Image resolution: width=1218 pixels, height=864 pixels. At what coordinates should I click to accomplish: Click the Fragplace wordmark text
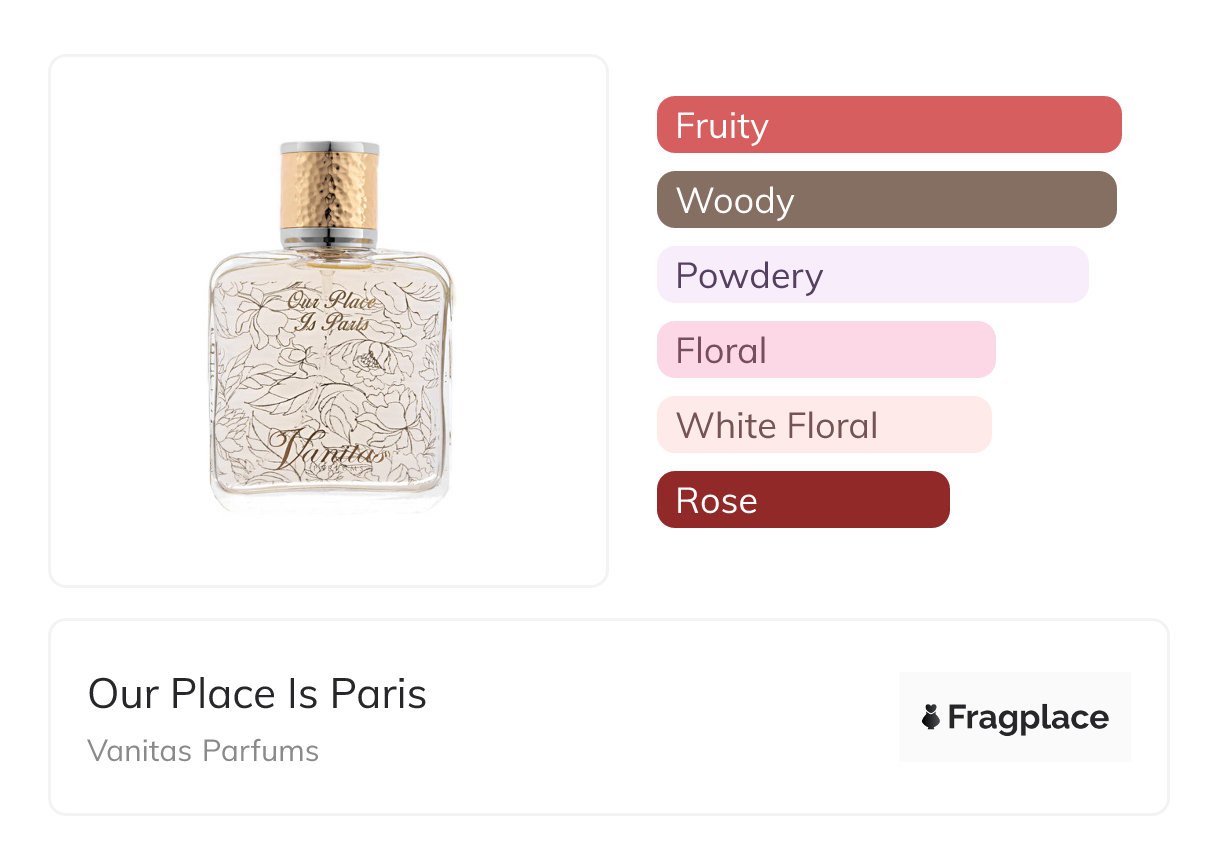pyautogui.click(x=1028, y=718)
